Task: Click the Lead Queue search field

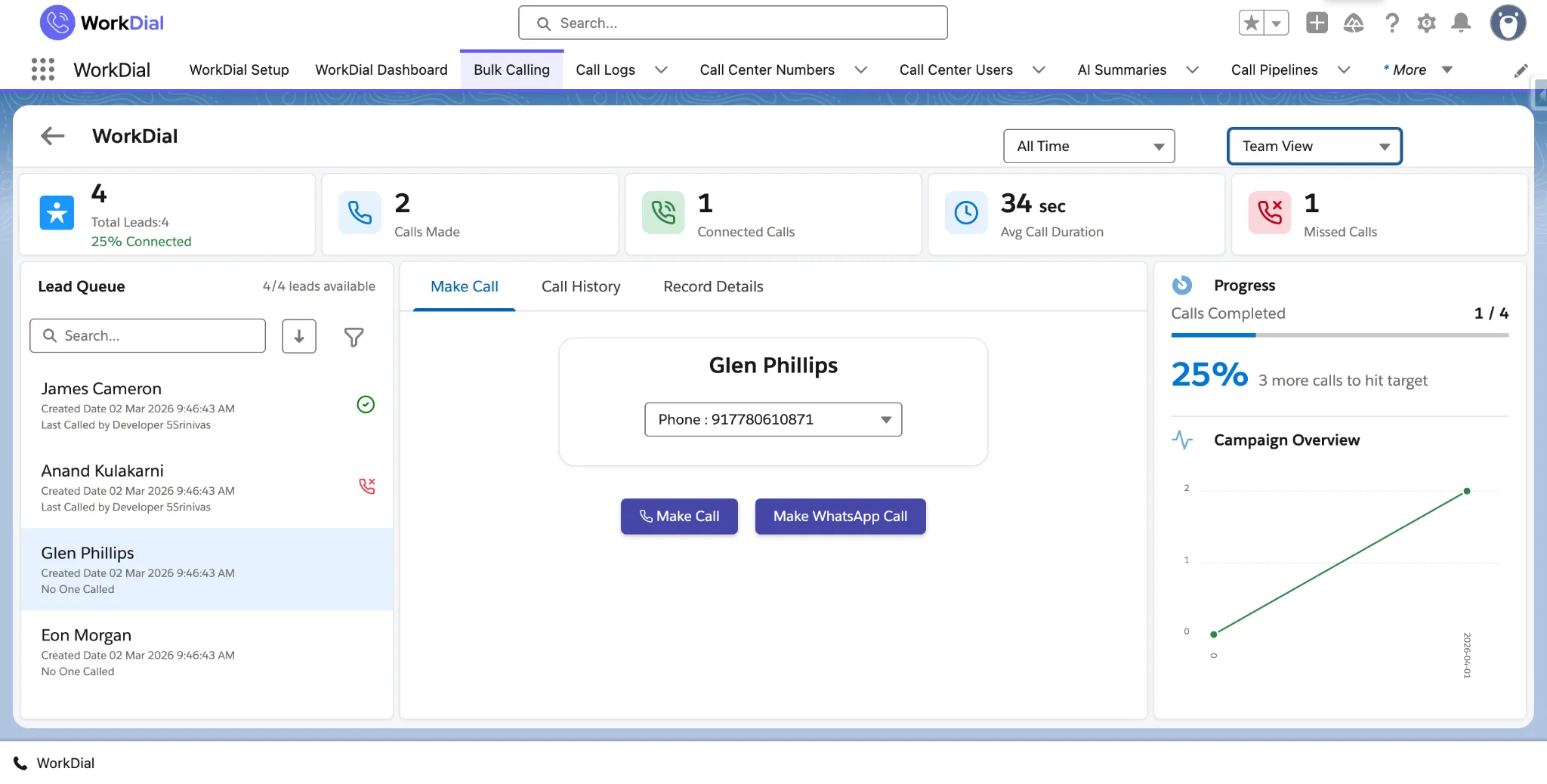Action: [147, 335]
